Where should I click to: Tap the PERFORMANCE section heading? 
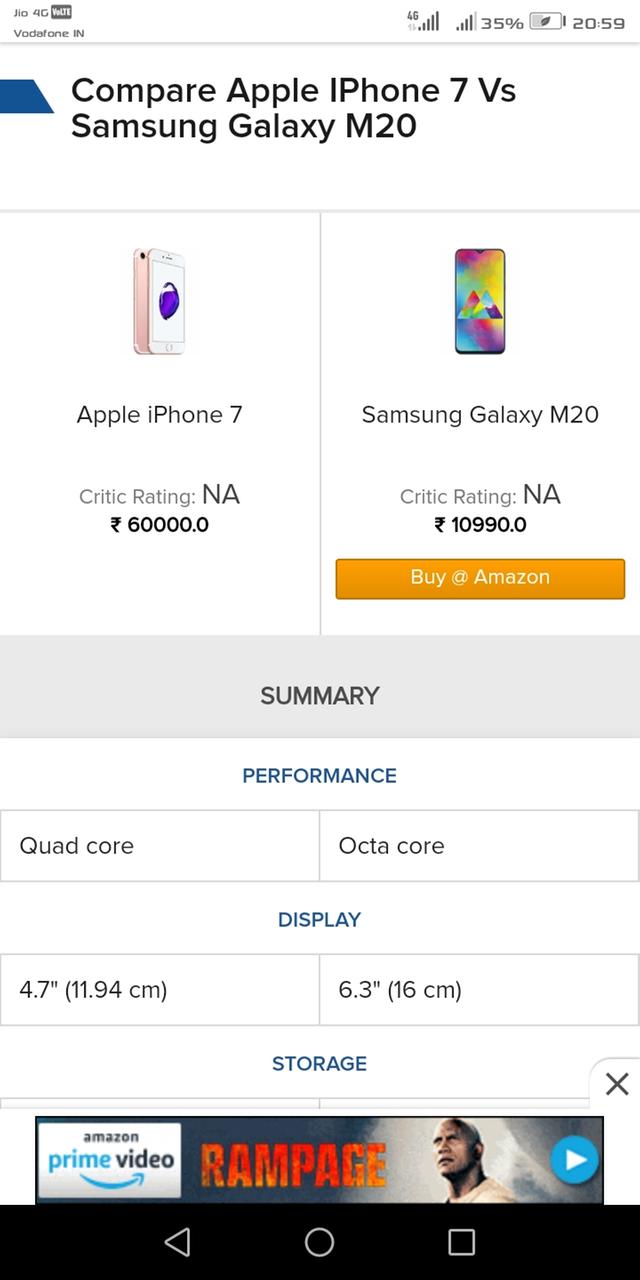(320, 776)
